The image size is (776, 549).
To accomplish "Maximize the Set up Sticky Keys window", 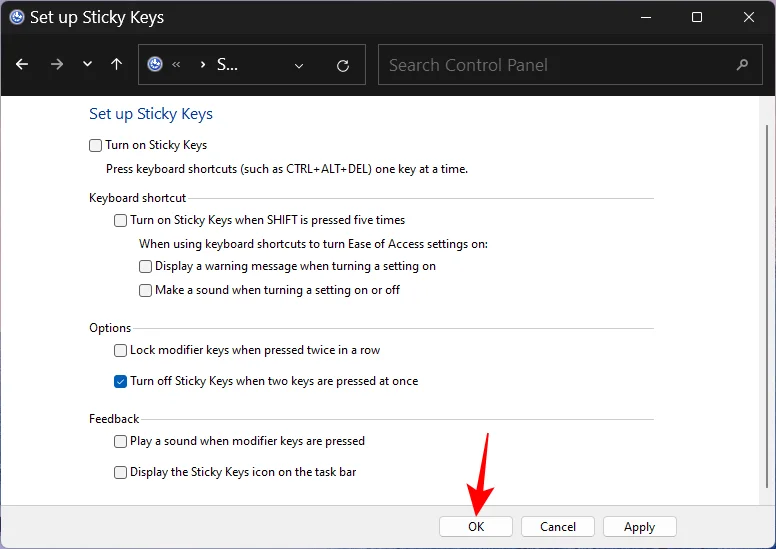I will click(697, 17).
